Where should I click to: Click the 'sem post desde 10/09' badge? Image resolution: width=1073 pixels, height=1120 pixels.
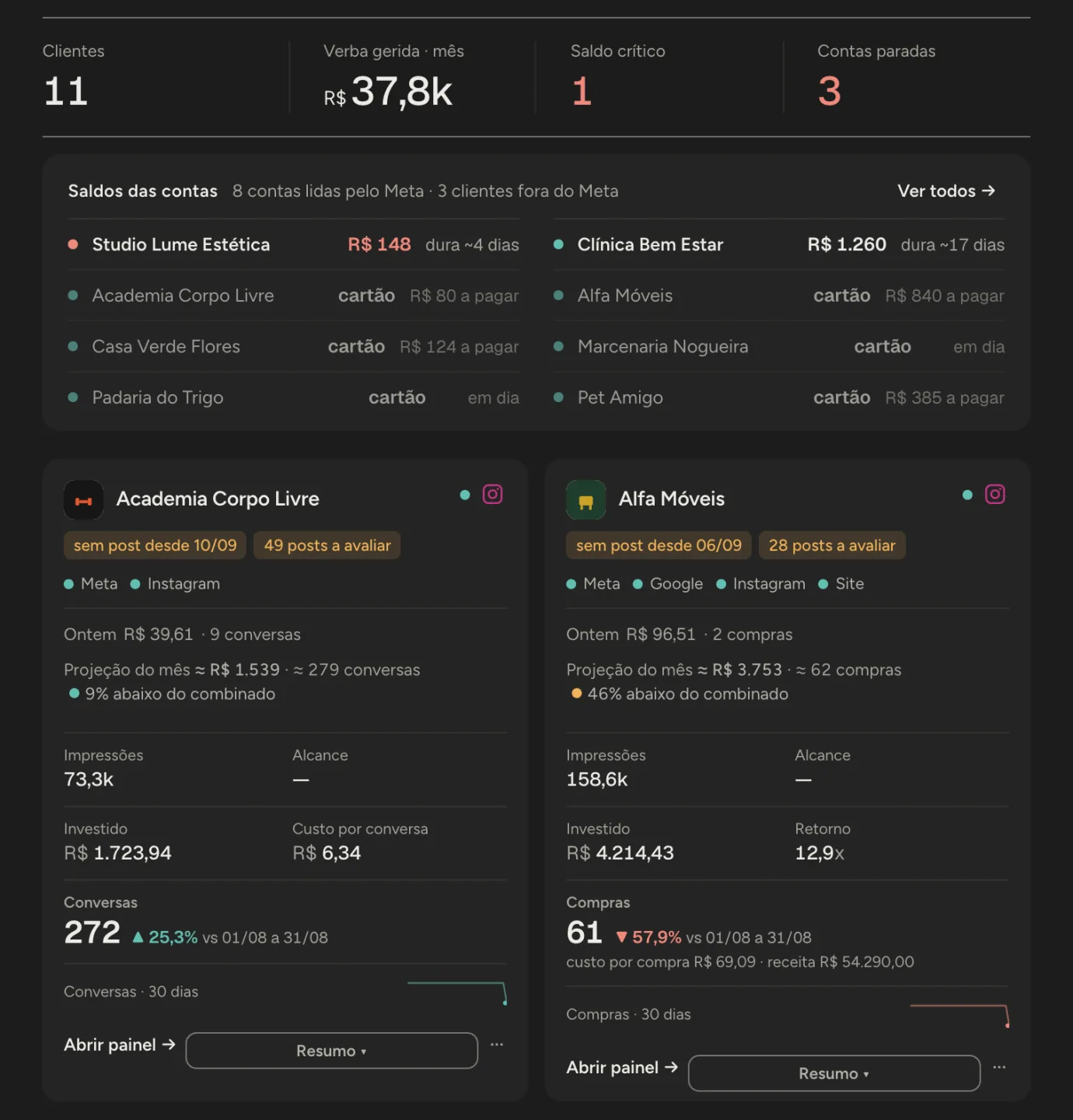[156, 545]
